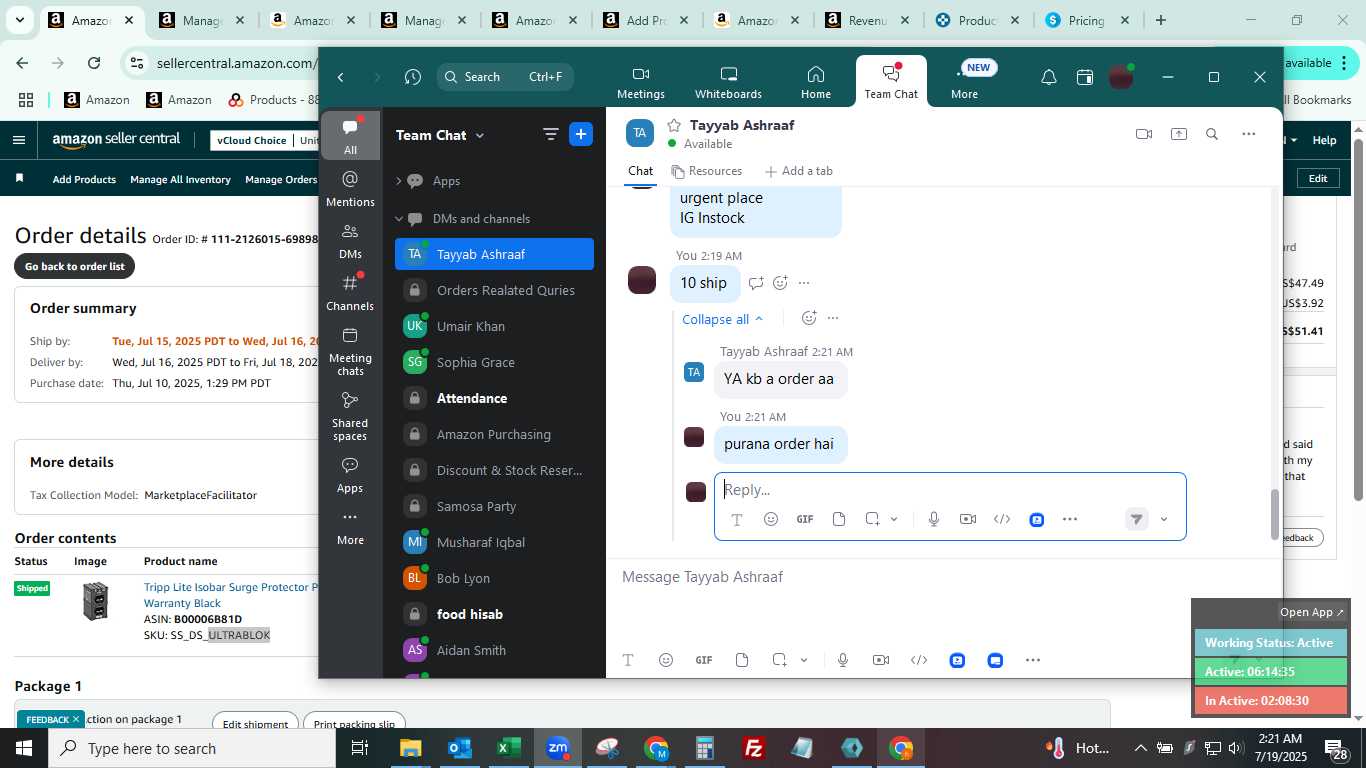1366x768 pixels.
Task: Click the blue plus new chat button
Action: (581, 134)
